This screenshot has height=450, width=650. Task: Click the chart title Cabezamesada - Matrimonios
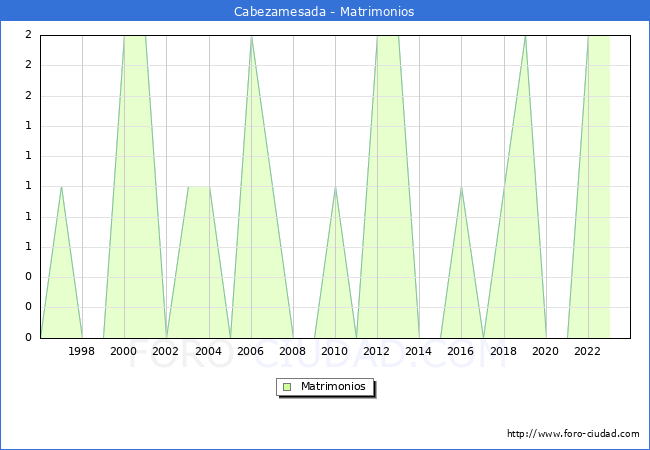click(x=325, y=11)
